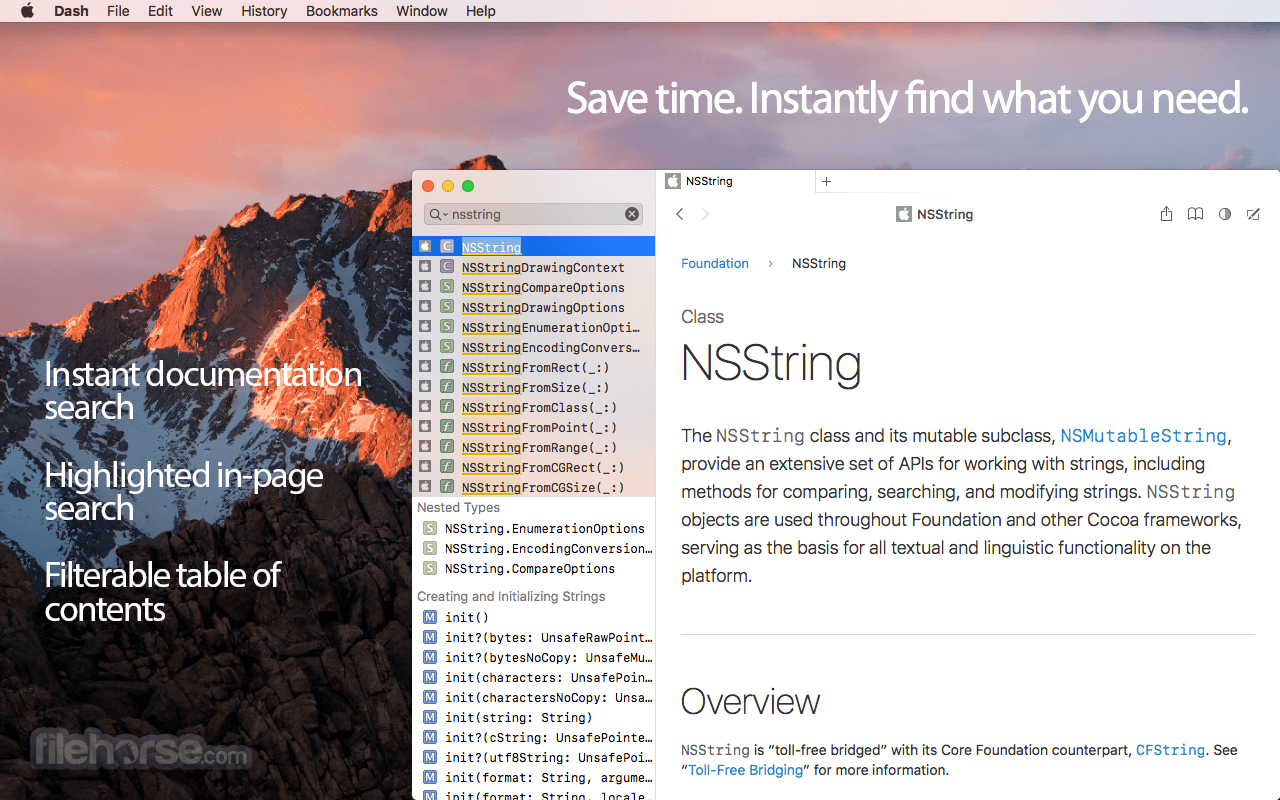
Task: Open the Apple menu
Action: coord(27,11)
